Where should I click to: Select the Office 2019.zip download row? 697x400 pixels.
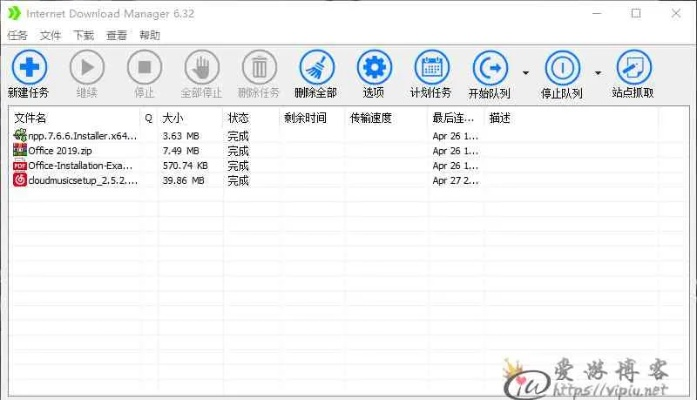click(64, 150)
